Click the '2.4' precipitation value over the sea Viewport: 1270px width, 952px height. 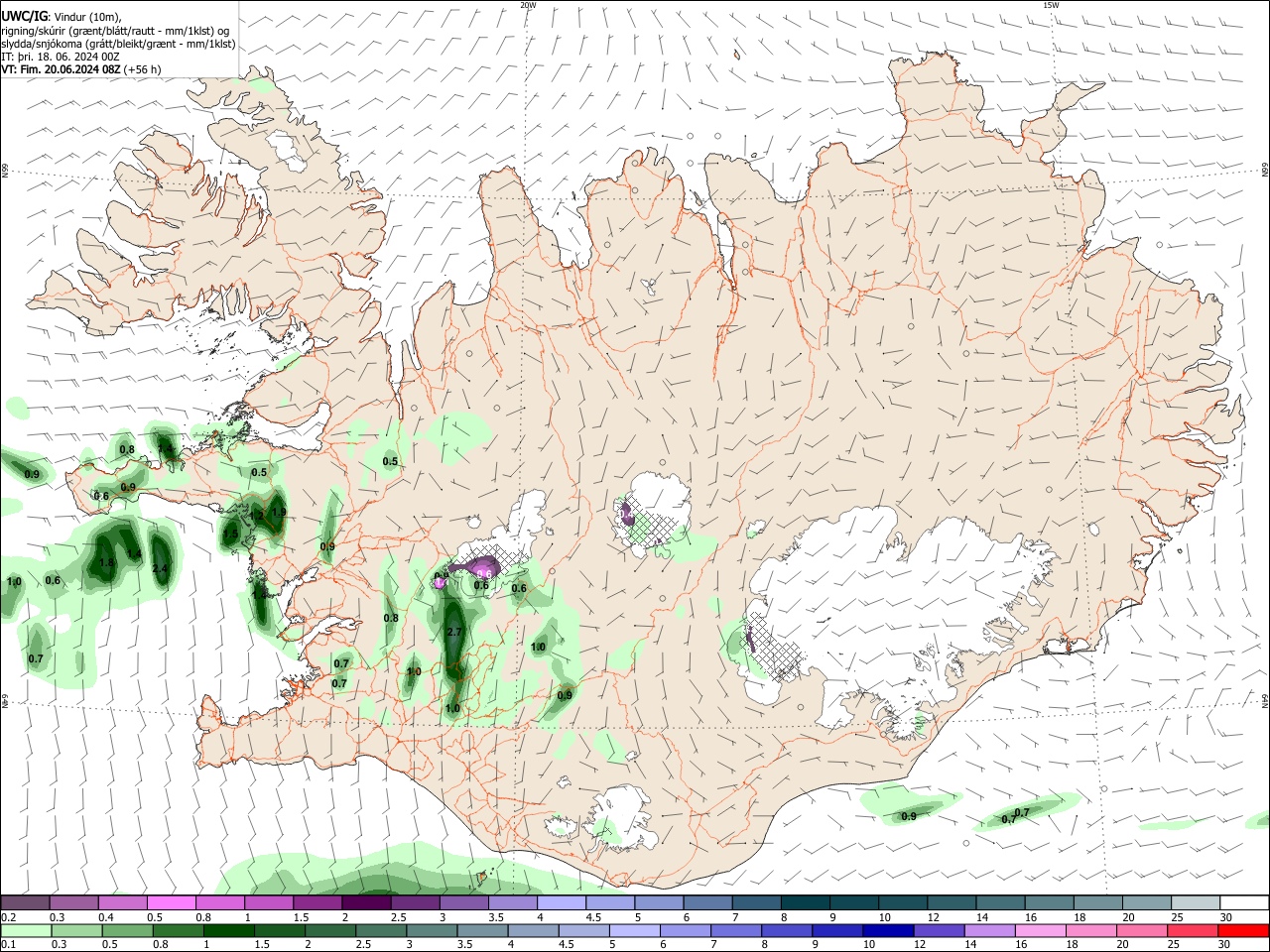(x=161, y=568)
